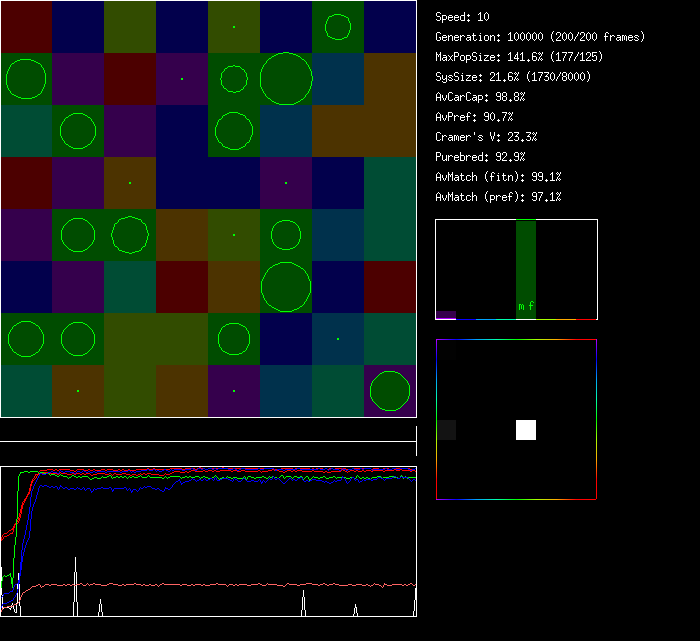
Task: Click the AvMatch (pref) readout
Action: click(498, 197)
